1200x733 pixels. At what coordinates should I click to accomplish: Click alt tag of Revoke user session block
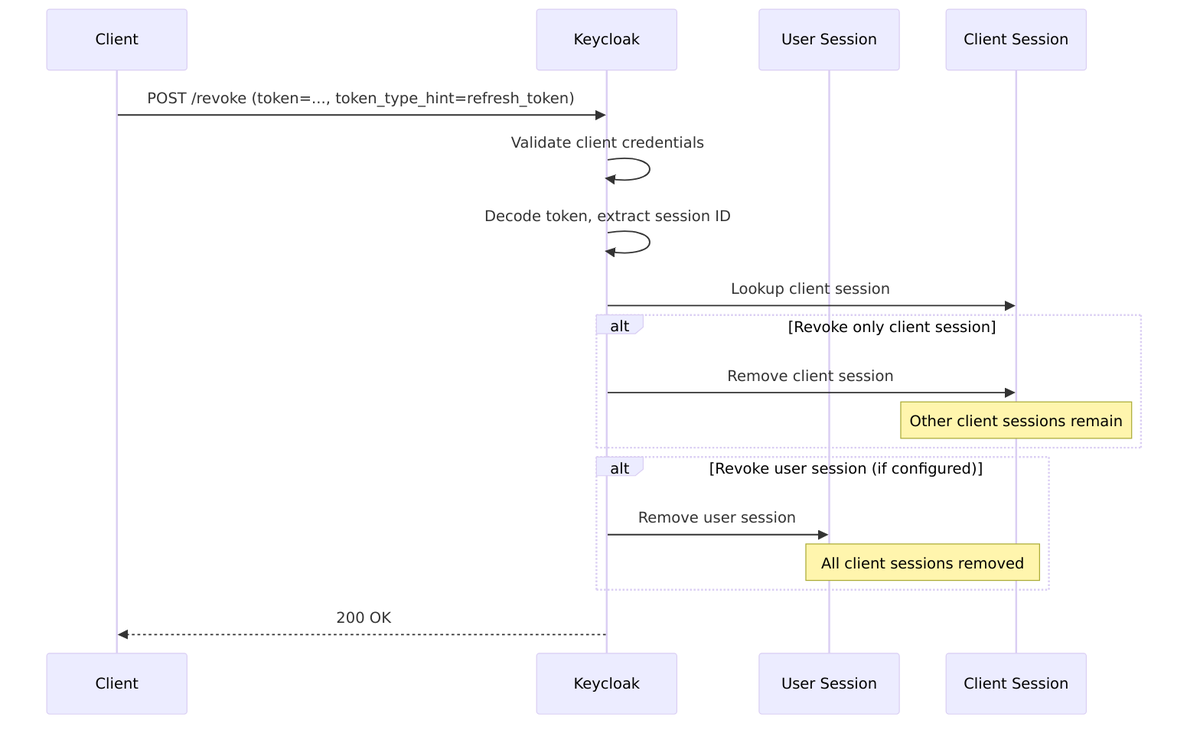[x=620, y=468]
